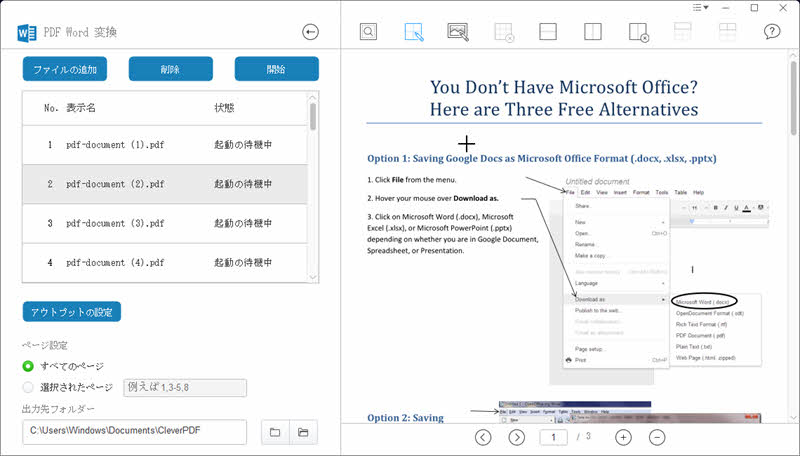Click the delete divider line icon
800x456 pixels.
pyautogui.click(x=639, y=32)
